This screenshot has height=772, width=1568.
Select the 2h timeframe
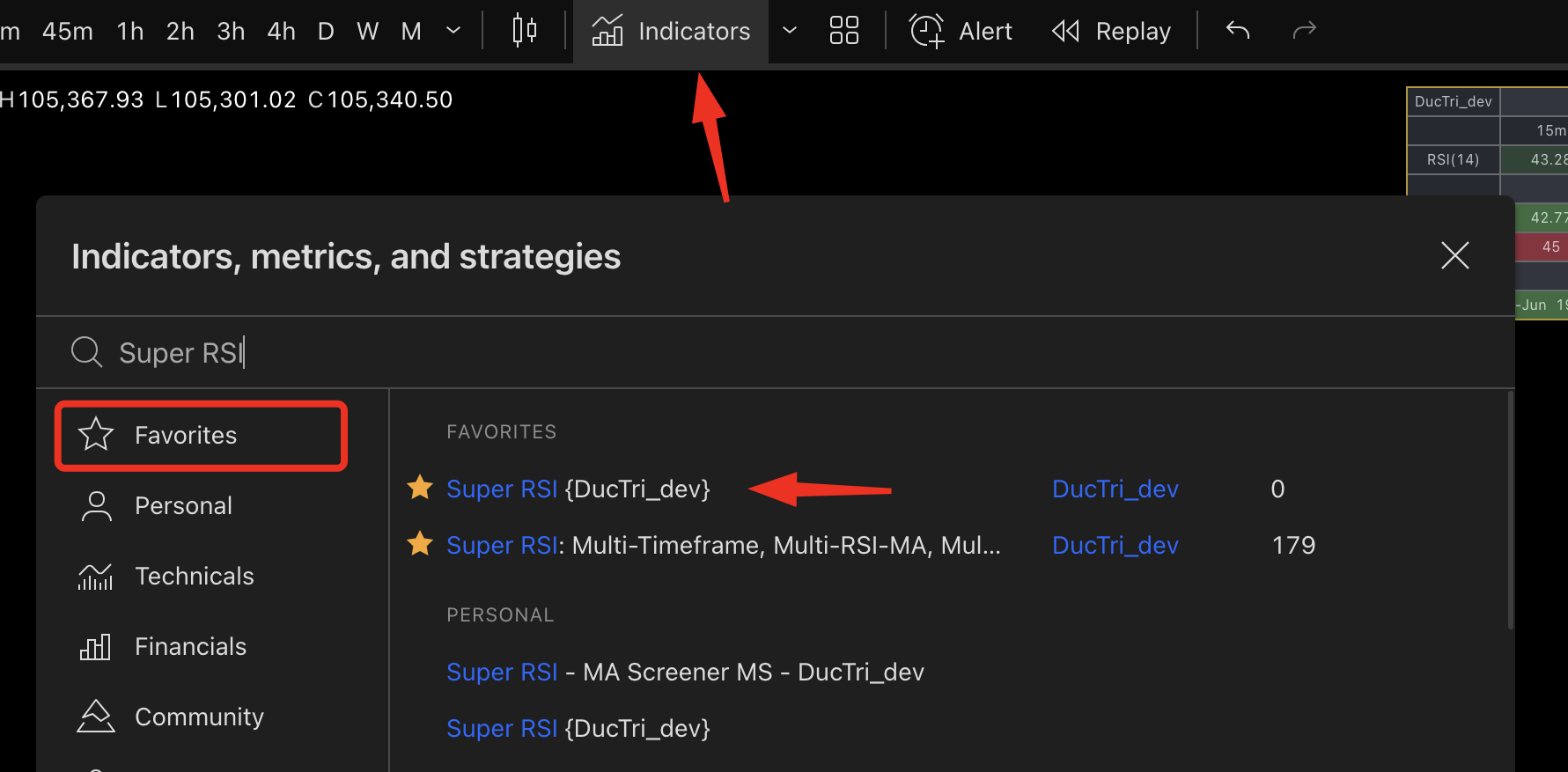(x=180, y=32)
